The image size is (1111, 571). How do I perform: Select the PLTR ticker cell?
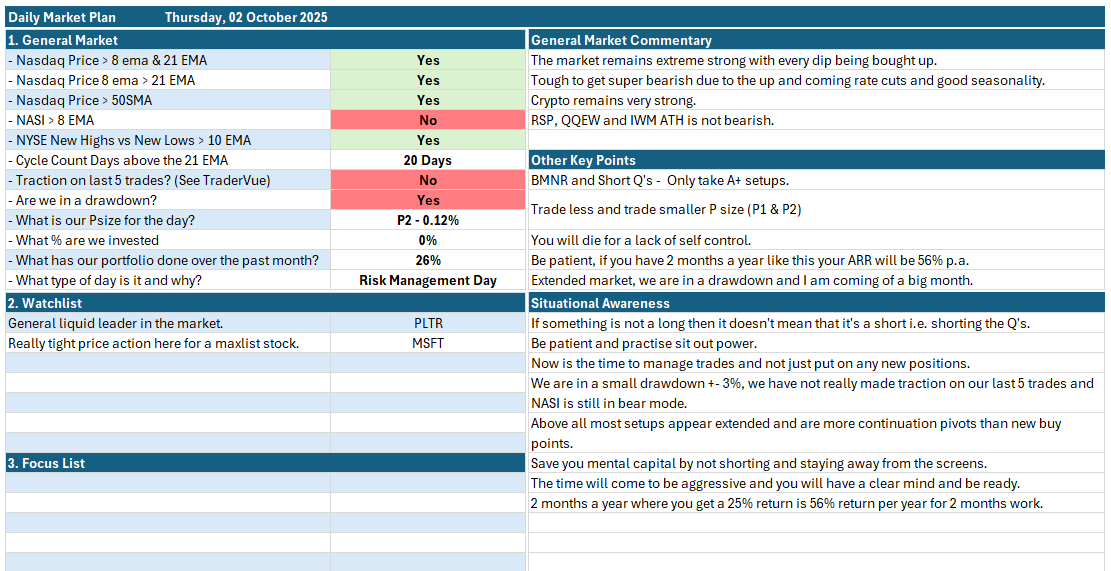tap(428, 323)
